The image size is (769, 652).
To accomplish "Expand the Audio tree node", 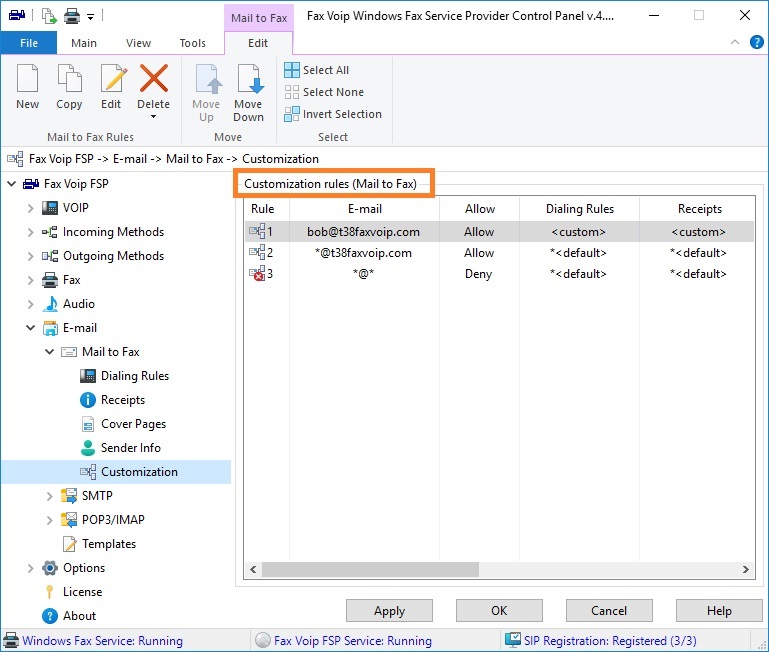I will (x=30, y=304).
